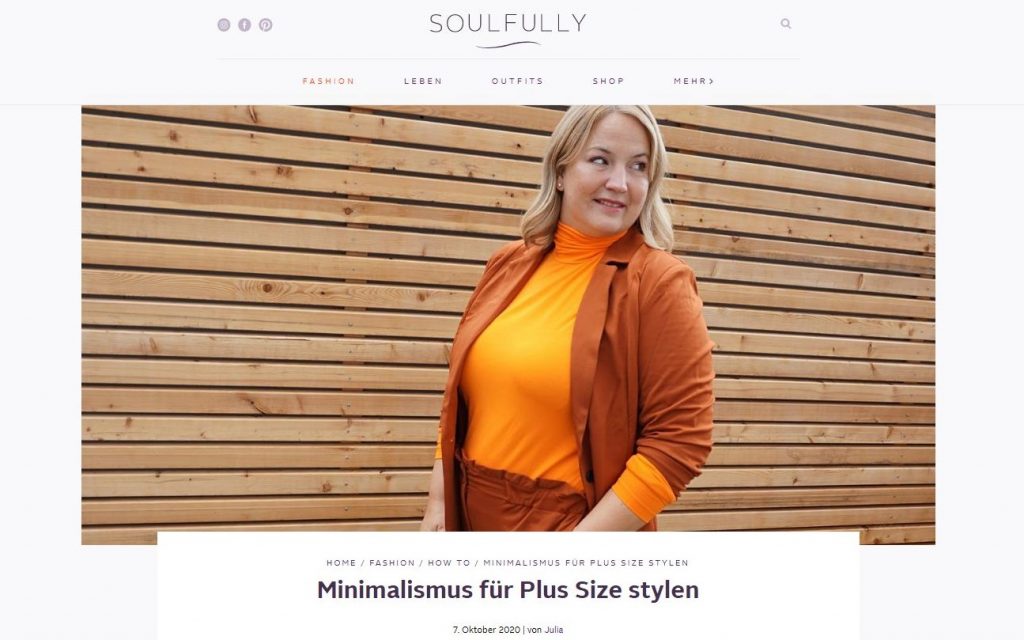Click the last breadcrumb, Minimalismus für Plus Size
This screenshot has width=1024, height=640.
tap(586, 563)
